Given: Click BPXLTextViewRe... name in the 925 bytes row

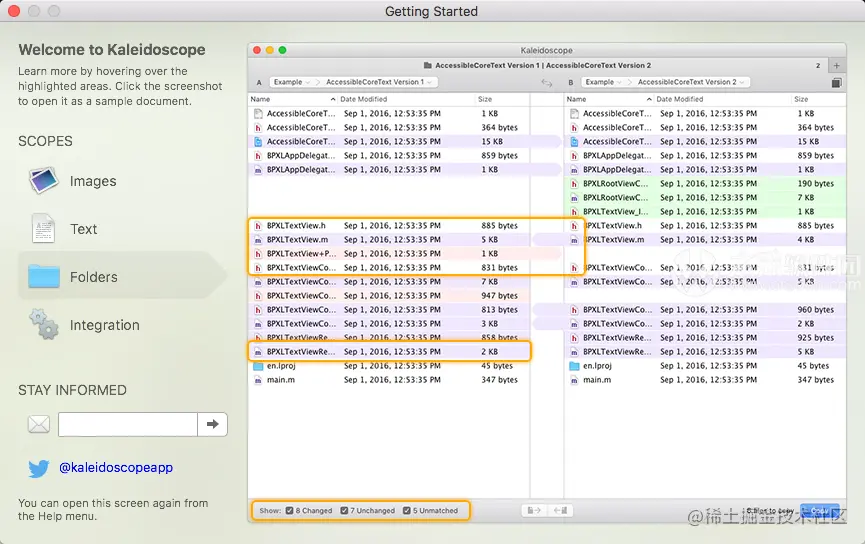Looking at the screenshot, I should coord(617,338).
